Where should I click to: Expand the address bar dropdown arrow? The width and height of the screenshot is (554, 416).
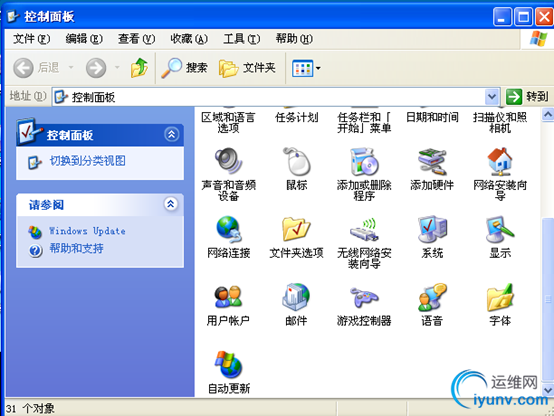[x=492, y=96]
